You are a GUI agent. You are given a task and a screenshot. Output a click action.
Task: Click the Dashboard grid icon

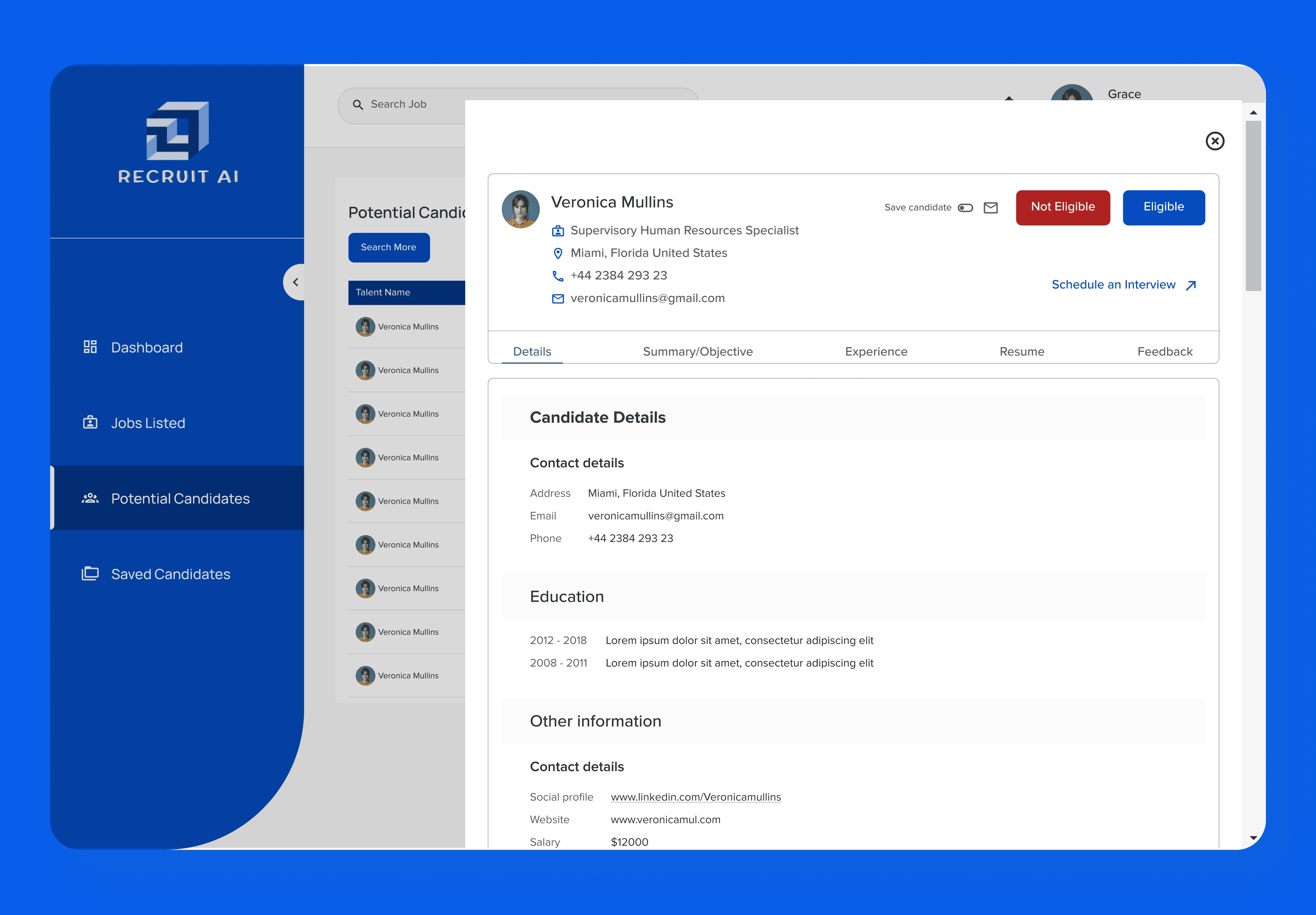pyautogui.click(x=90, y=347)
